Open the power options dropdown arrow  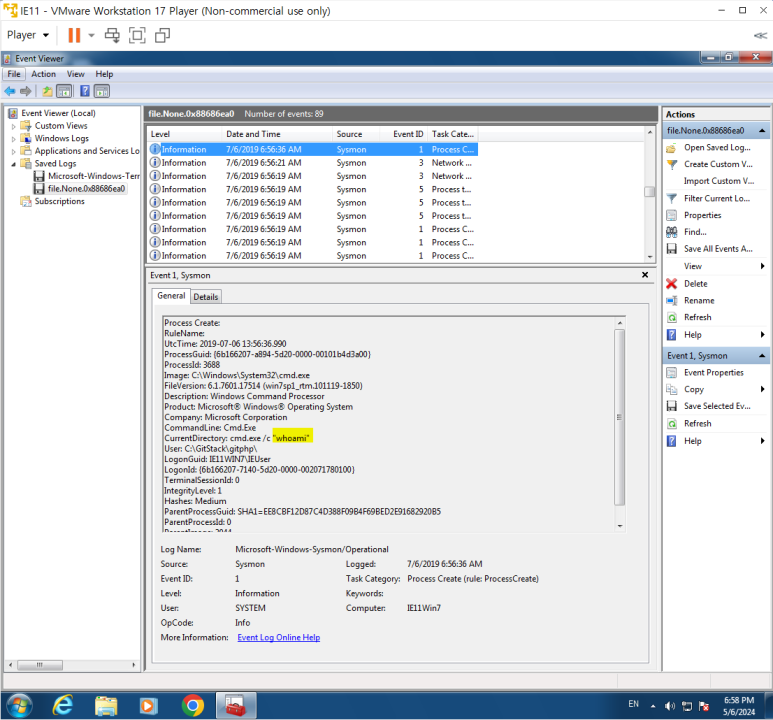(91, 35)
